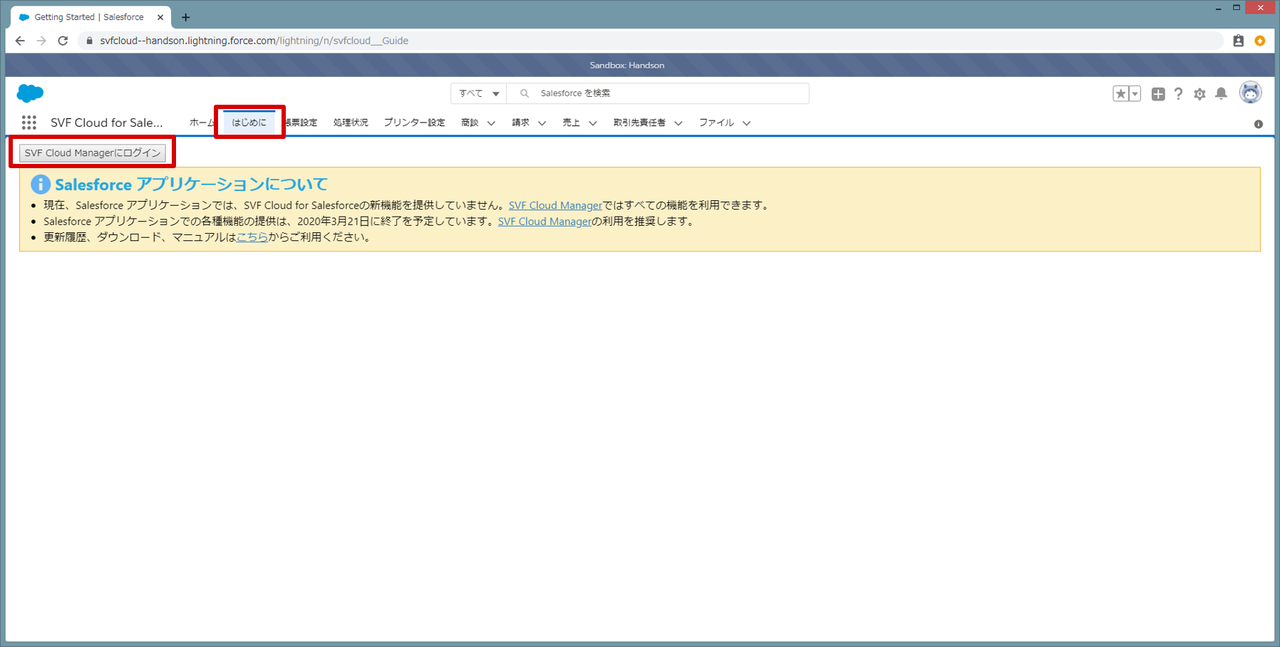This screenshot has height=647, width=1280.
Task: Expand the 商談 tab chevron menu
Action: pos(491,123)
